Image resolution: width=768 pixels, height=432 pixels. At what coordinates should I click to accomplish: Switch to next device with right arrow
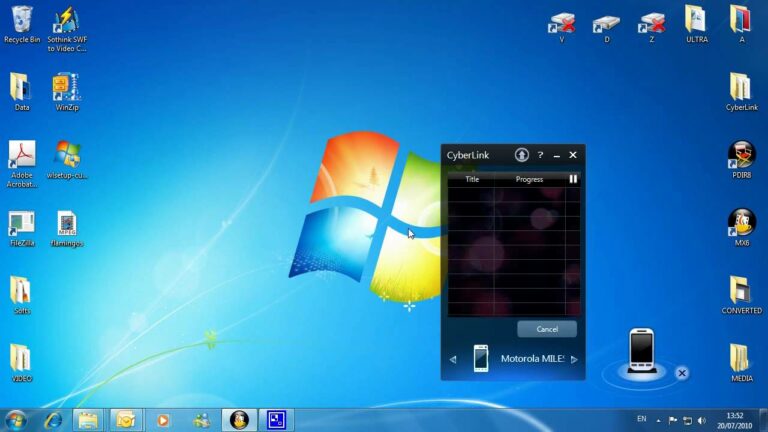click(x=574, y=359)
